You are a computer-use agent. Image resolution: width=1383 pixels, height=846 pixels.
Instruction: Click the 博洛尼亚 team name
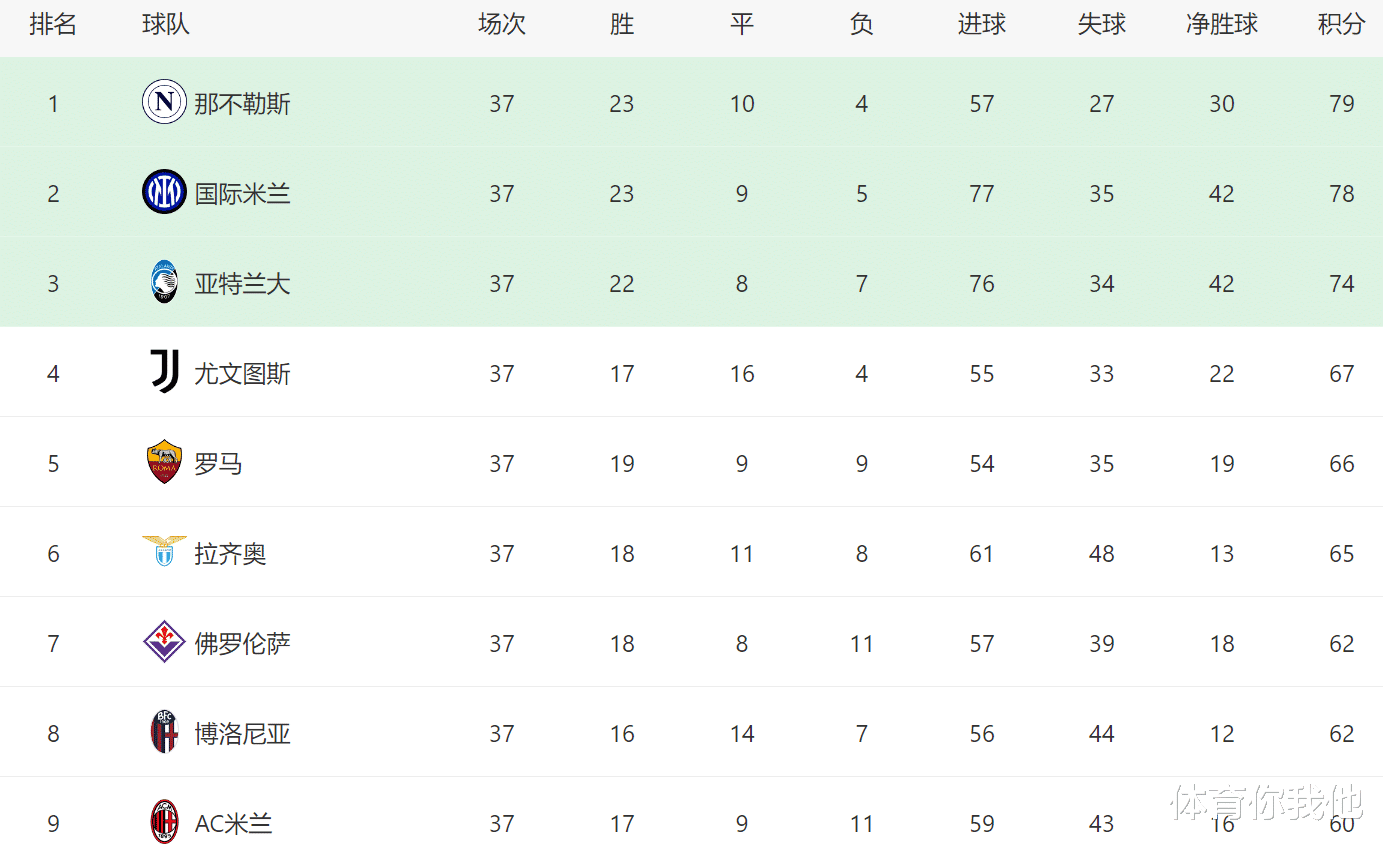242,734
